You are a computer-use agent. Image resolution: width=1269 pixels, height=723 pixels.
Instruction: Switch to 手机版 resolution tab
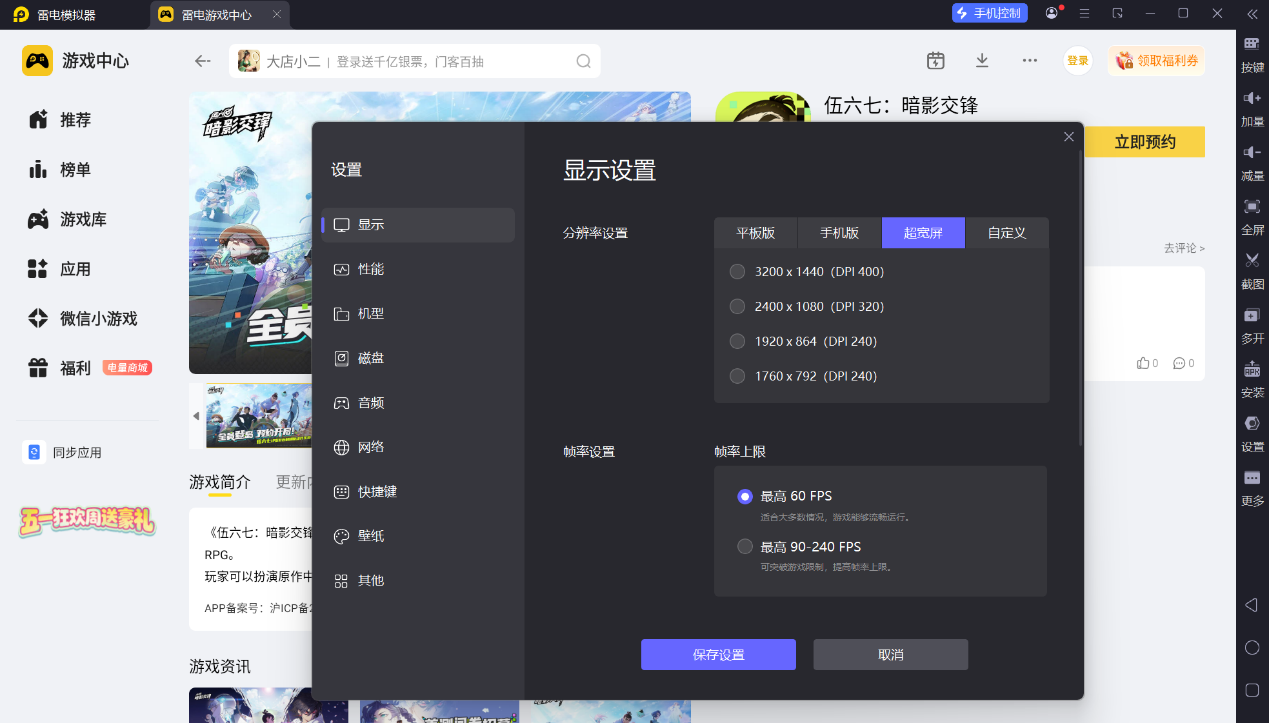click(840, 233)
